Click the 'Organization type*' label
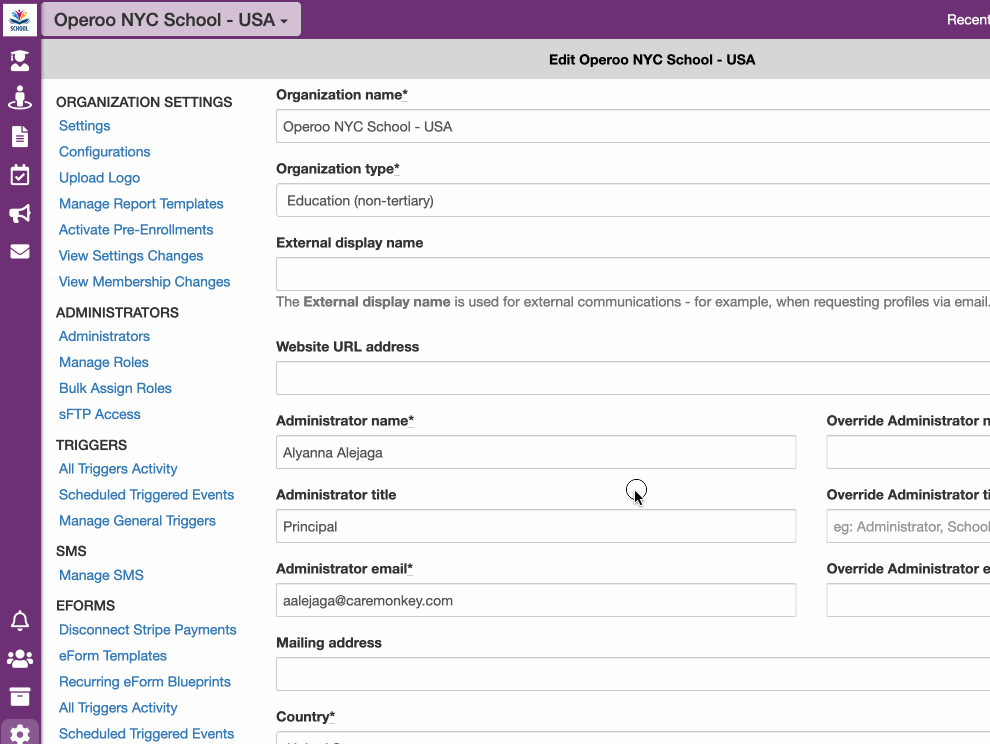Image resolution: width=990 pixels, height=744 pixels. [x=338, y=169]
